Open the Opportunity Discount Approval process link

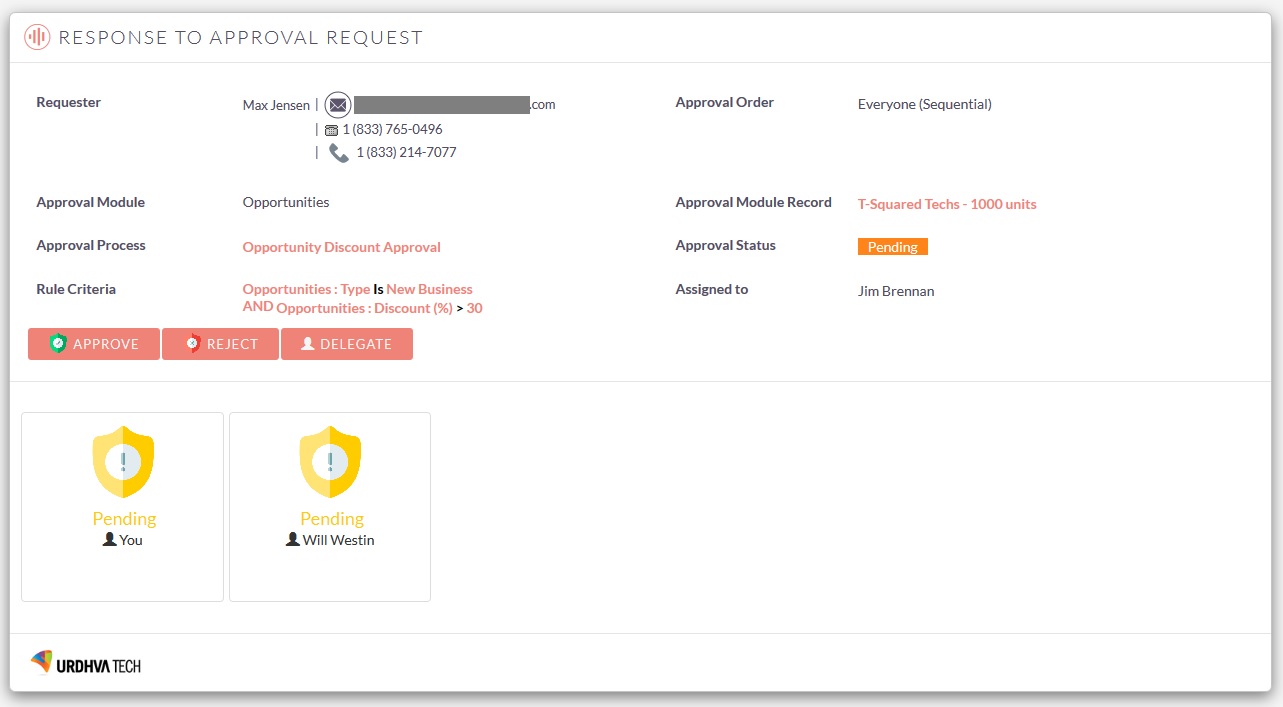[x=341, y=247]
